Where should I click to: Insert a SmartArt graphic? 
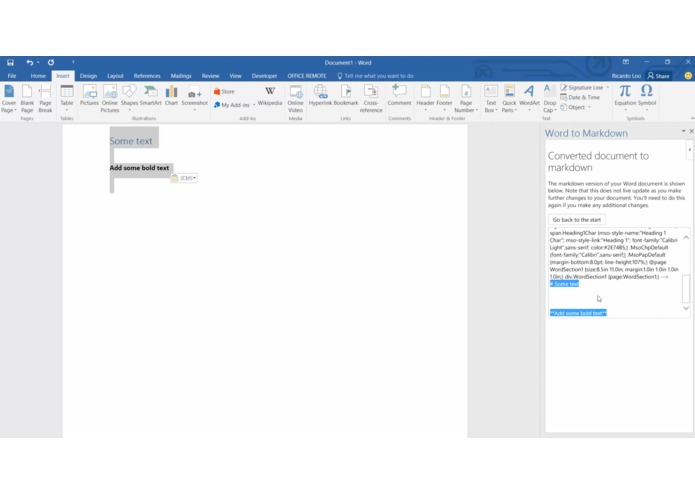tap(151, 95)
